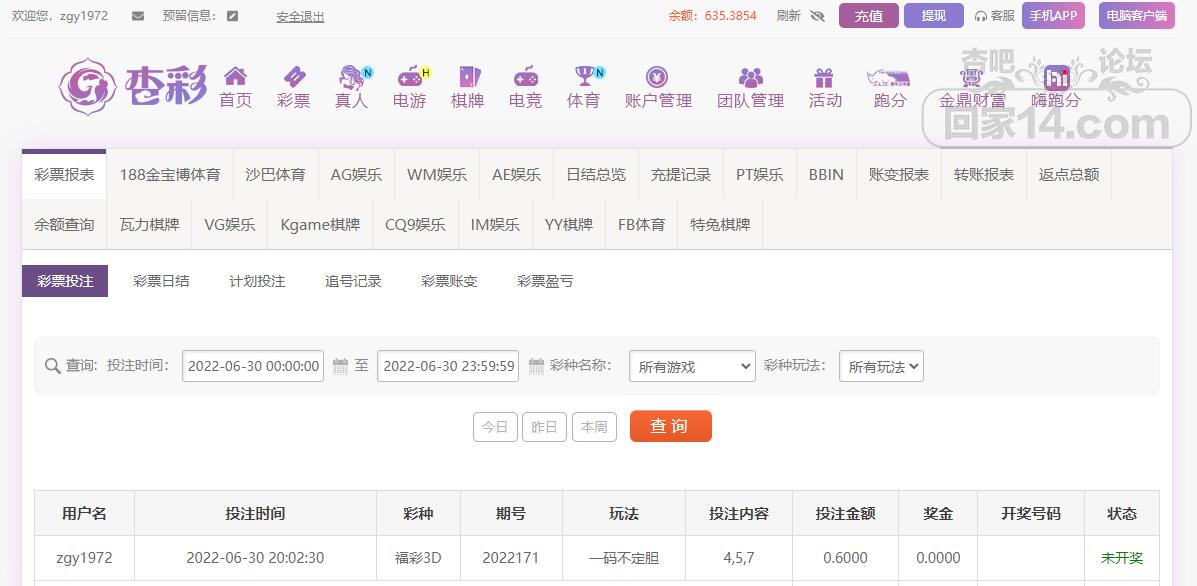Click the home icon in navigation
1197x586 pixels.
pyautogui.click(x=235, y=77)
